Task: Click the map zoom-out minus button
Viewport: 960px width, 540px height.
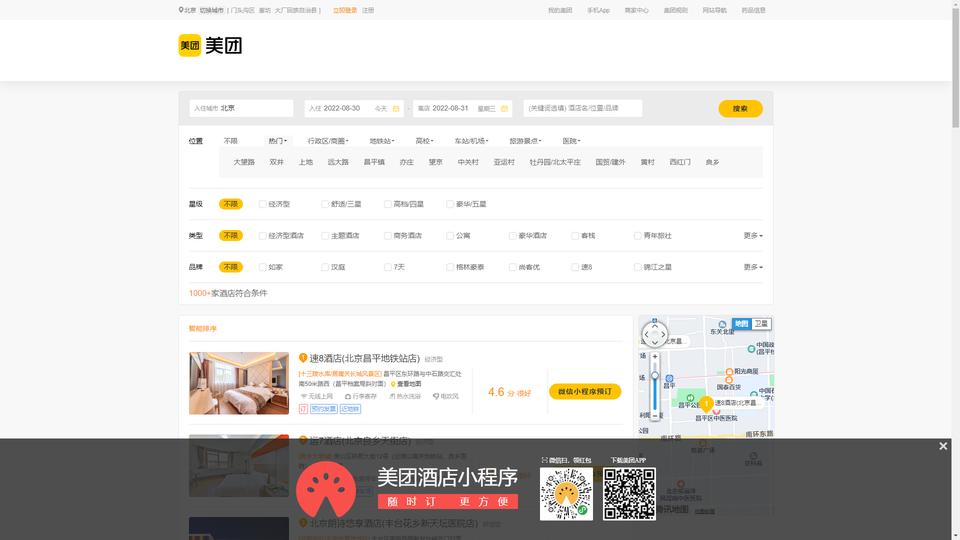Action: click(x=654, y=416)
